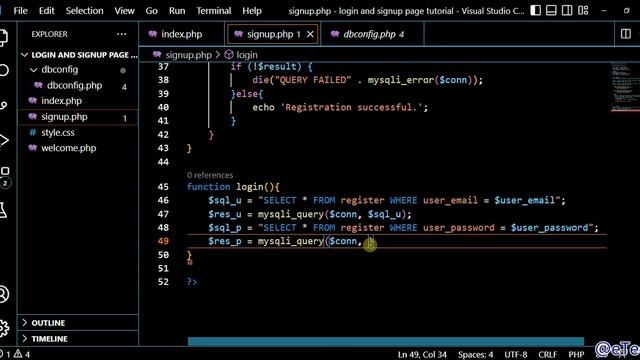Click the PHP icon on index.php tab
Image resolution: width=640 pixels, height=360 pixels.
pyautogui.click(x=153, y=34)
